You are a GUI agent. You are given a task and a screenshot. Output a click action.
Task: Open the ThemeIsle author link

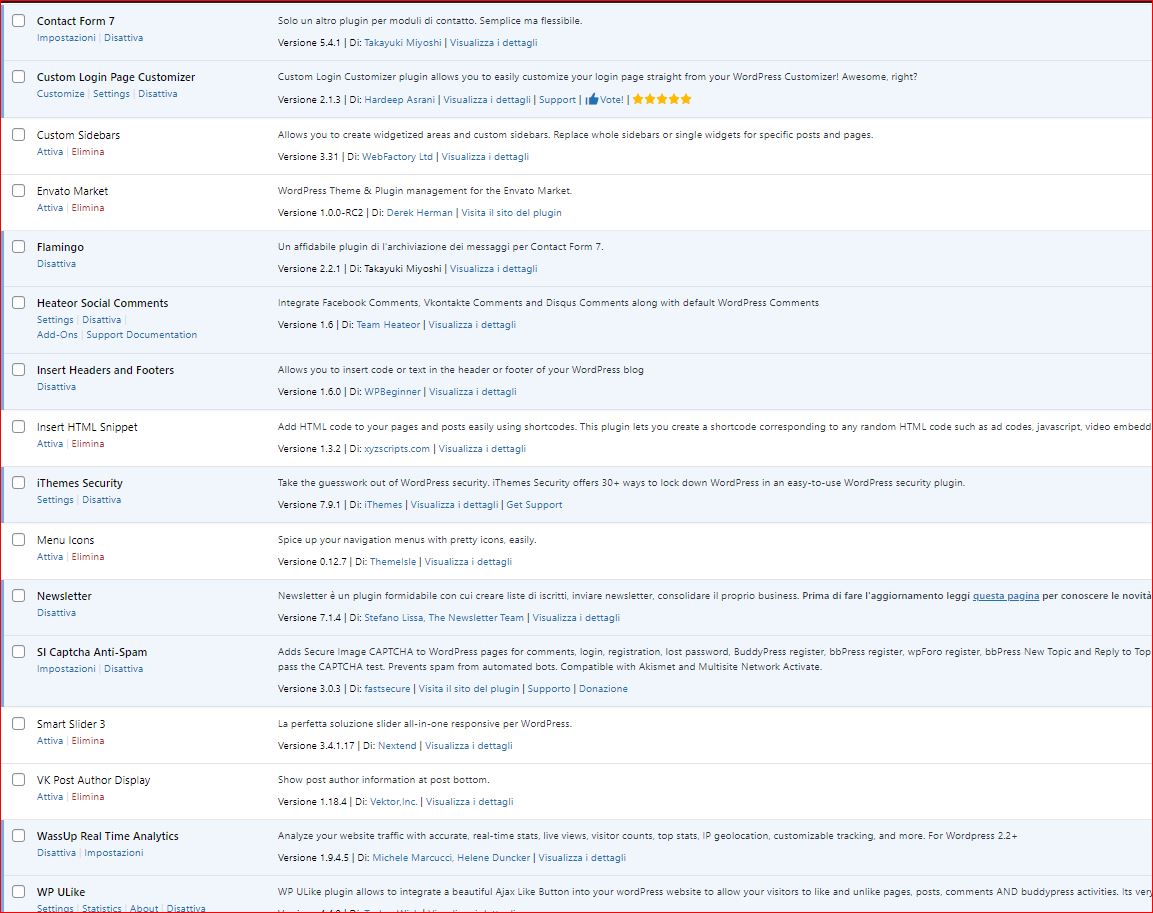pos(393,562)
